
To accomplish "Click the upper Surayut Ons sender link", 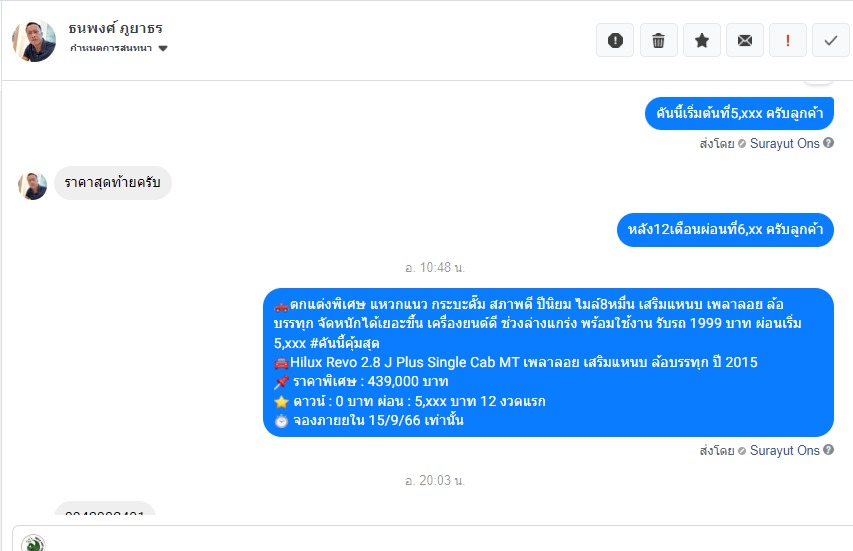I will coord(784,144).
